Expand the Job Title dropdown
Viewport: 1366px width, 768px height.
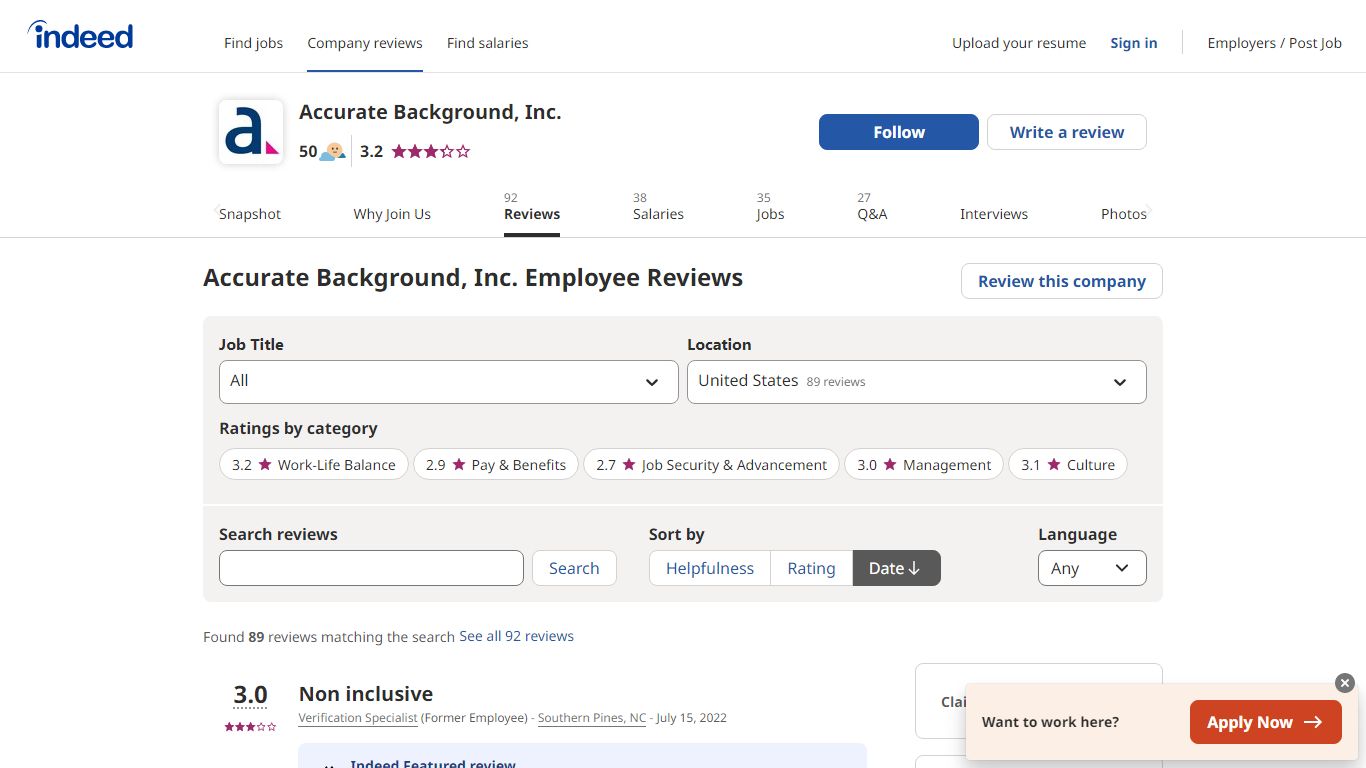pyautogui.click(x=449, y=382)
